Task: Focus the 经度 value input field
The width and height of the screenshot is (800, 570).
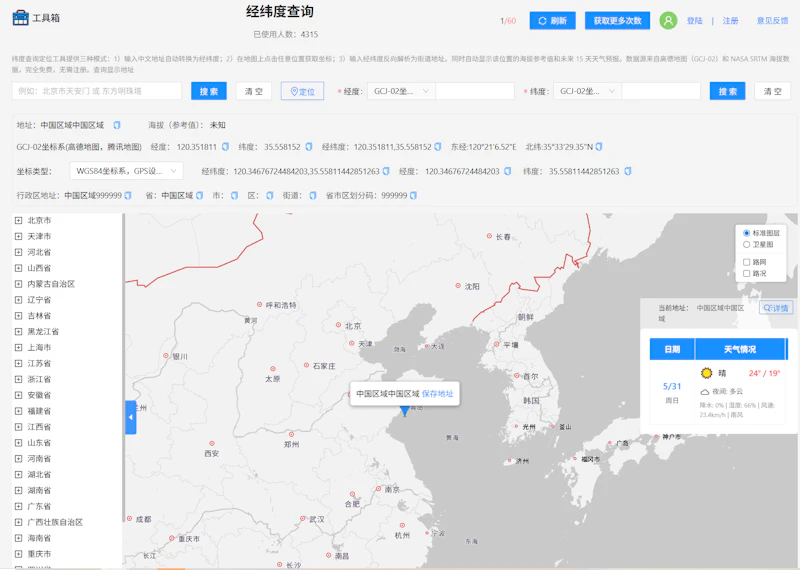Action: click(x=475, y=91)
